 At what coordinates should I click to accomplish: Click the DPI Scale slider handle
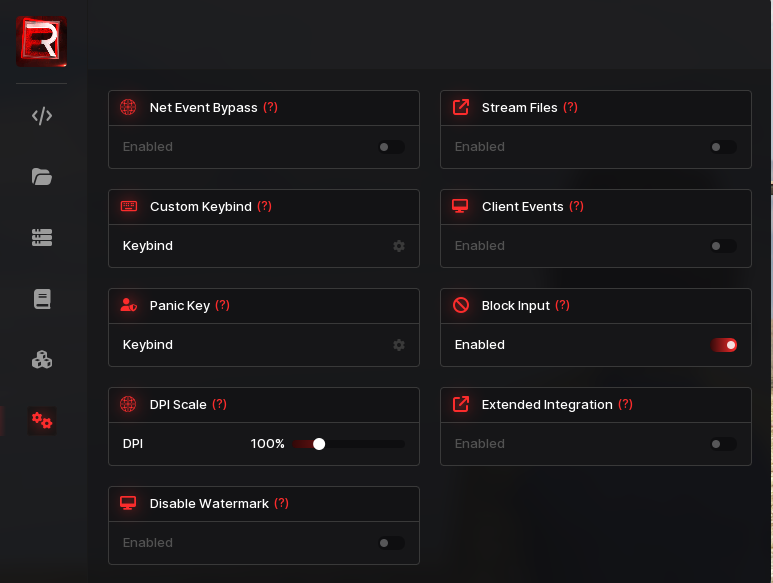tap(319, 444)
